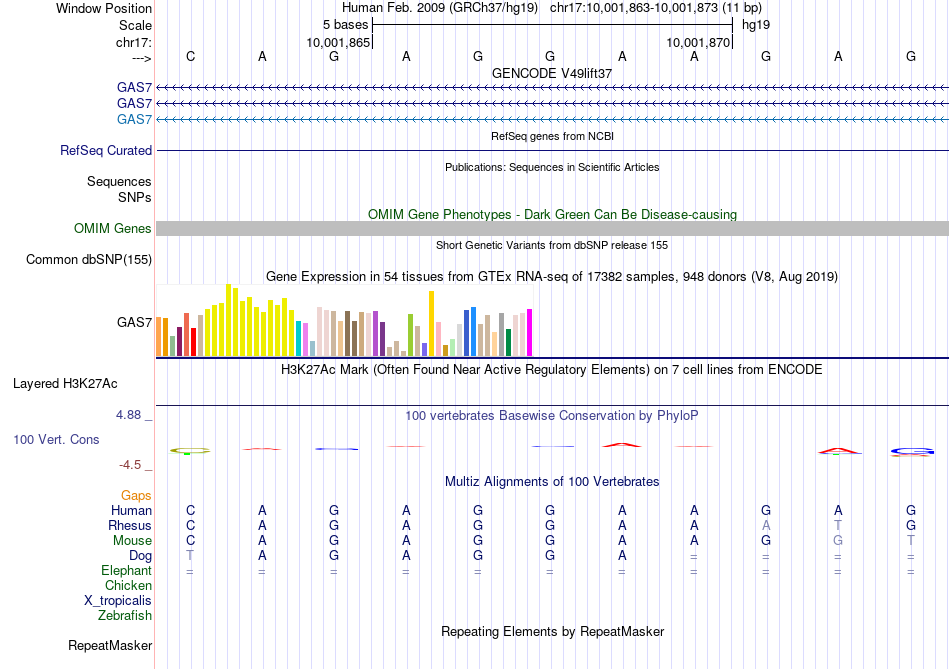
Task: Open the Layered H3K27Ac track label
Action: click(65, 384)
